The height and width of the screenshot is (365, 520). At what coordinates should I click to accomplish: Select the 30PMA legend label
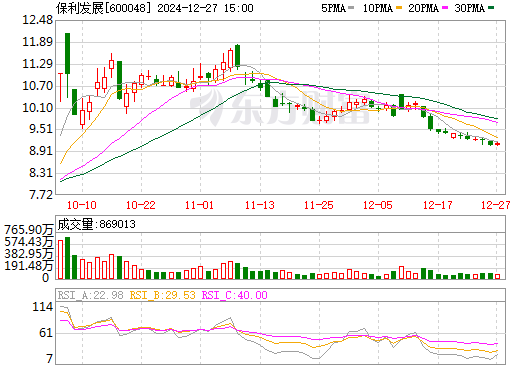(x=469, y=8)
